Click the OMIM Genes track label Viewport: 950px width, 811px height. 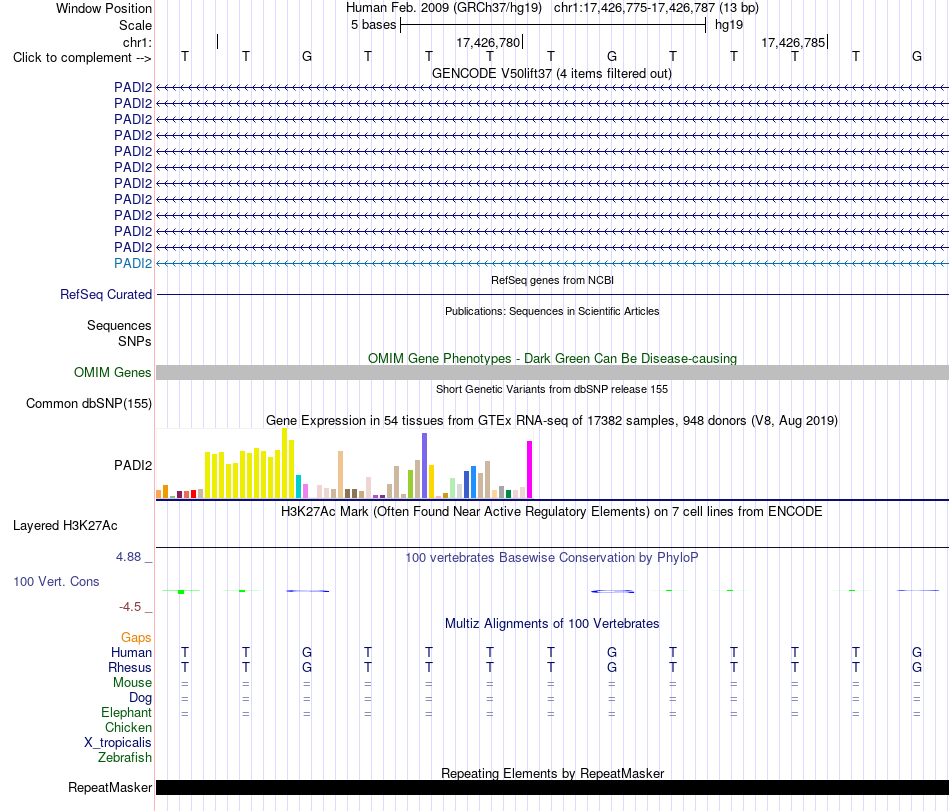pyautogui.click(x=113, y=372)
